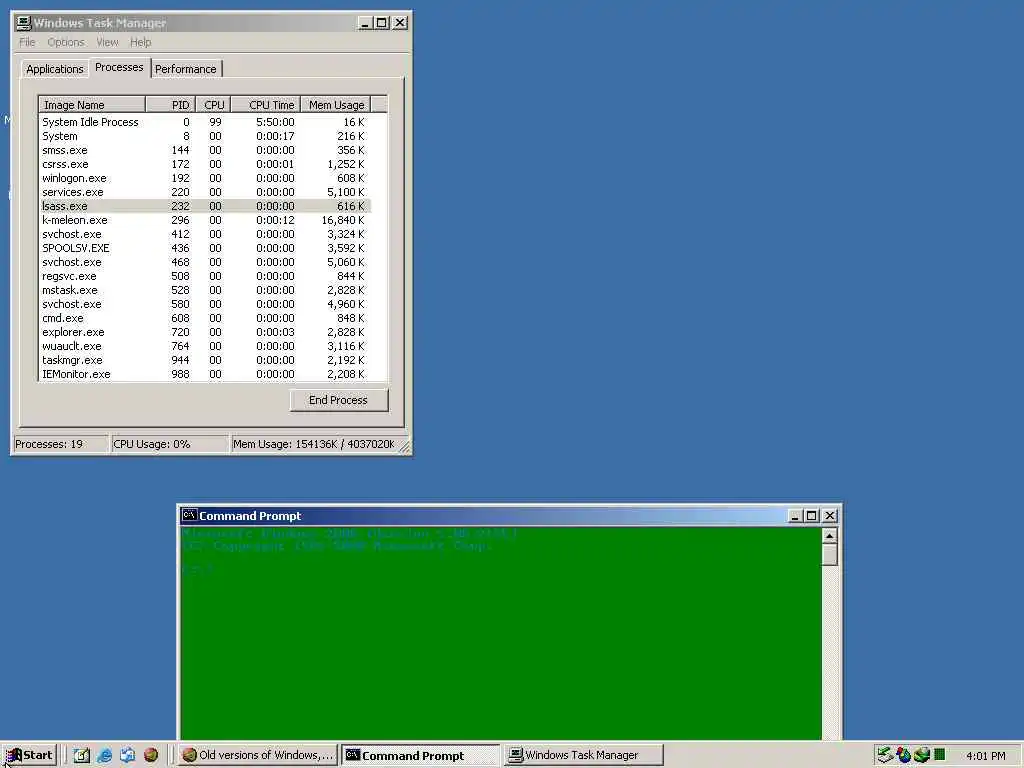
Task: Click the colorful figures system tray icon
Action: (x=903, y=755)
